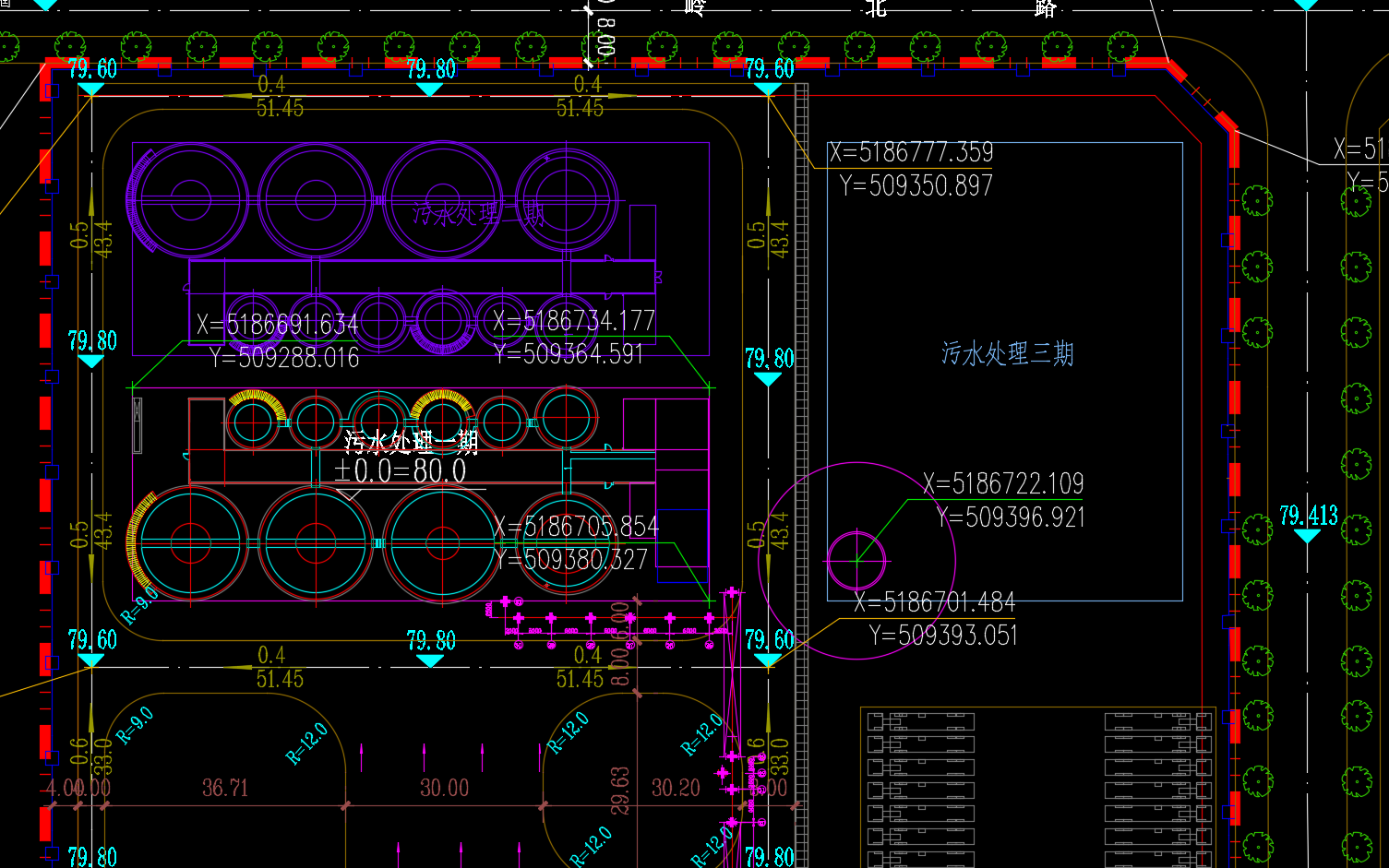Select the purple 污水处理二期 label
This screenshot has height=868, width=1389.
pos(477,215)
